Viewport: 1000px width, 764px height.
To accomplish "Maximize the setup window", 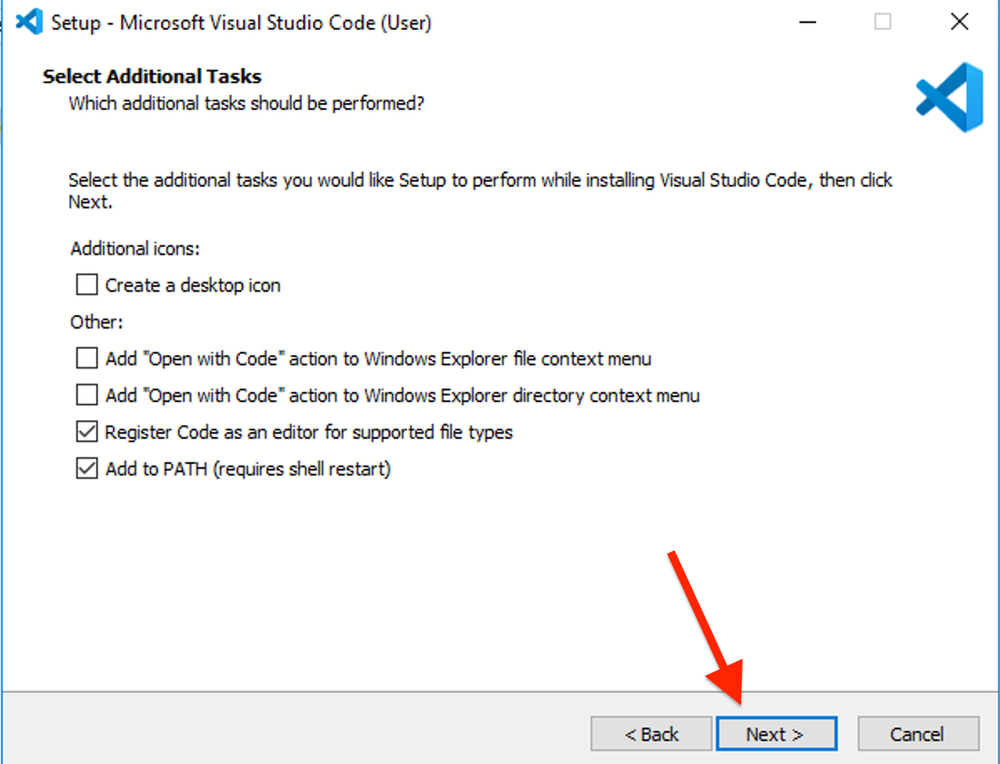I will (882, 21).
